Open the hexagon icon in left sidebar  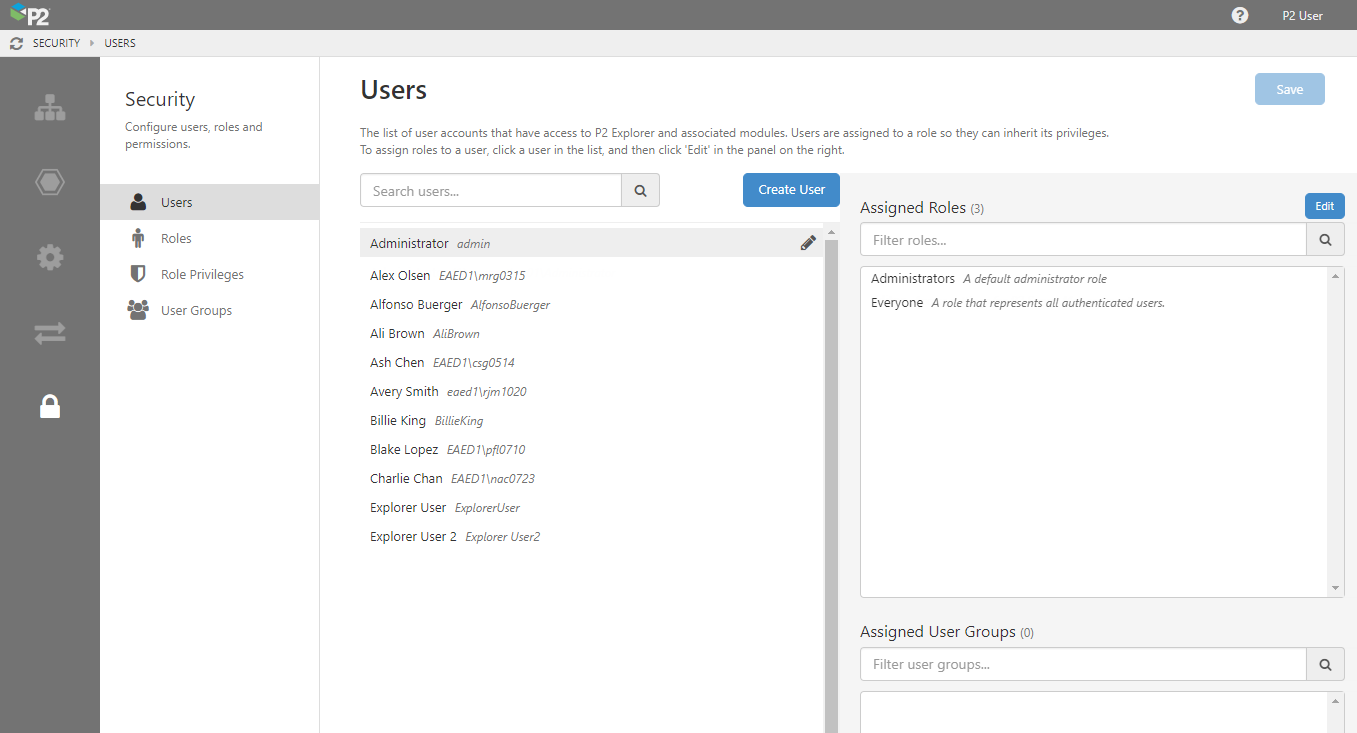50,182
